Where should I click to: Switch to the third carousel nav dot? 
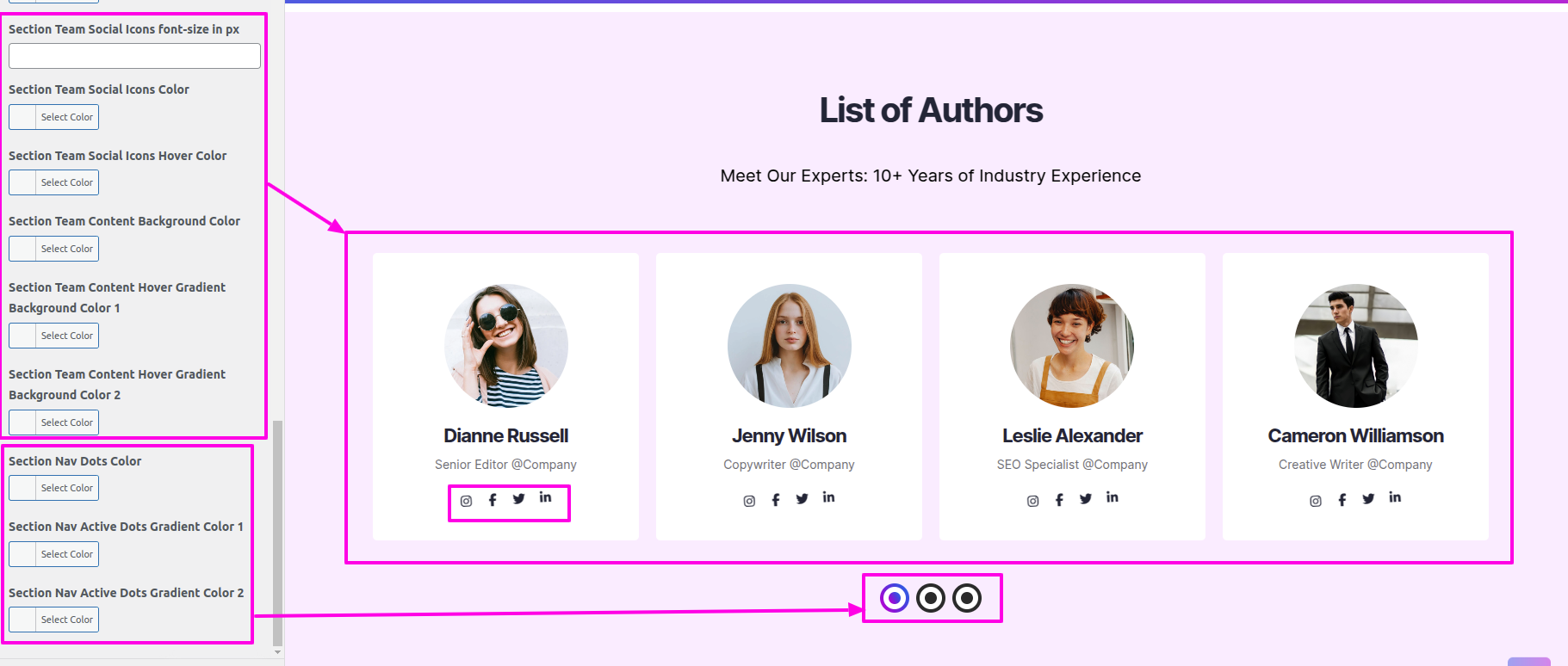coord(967,598)
